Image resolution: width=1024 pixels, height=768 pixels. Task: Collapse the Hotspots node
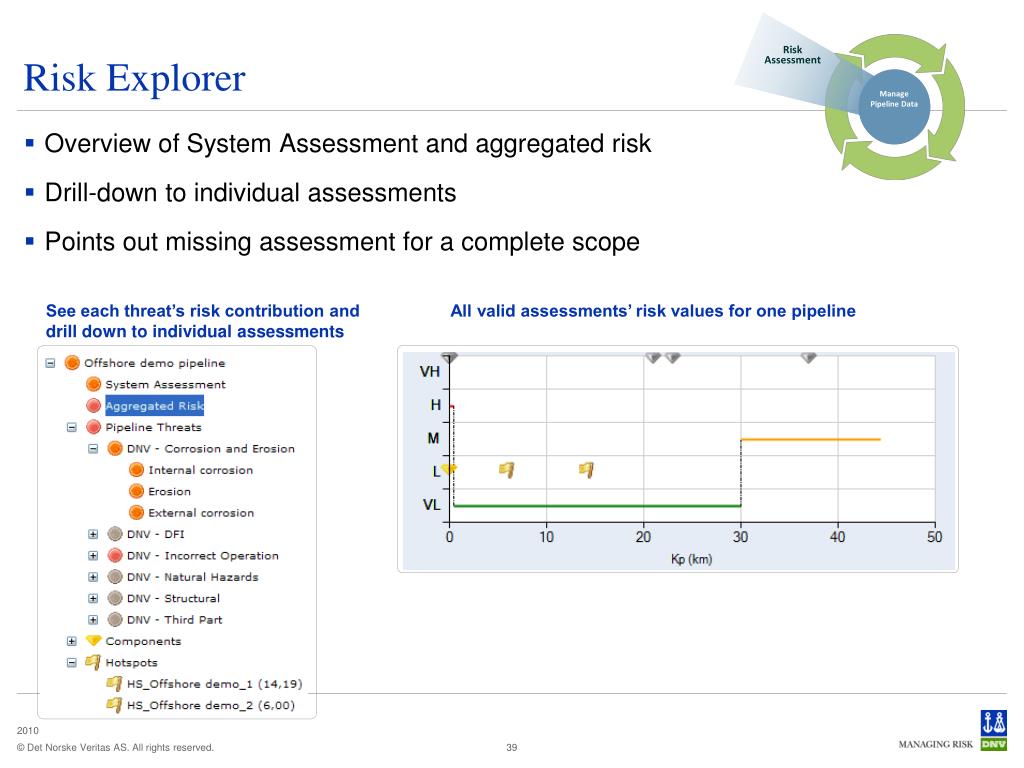(x=72, y=663)
